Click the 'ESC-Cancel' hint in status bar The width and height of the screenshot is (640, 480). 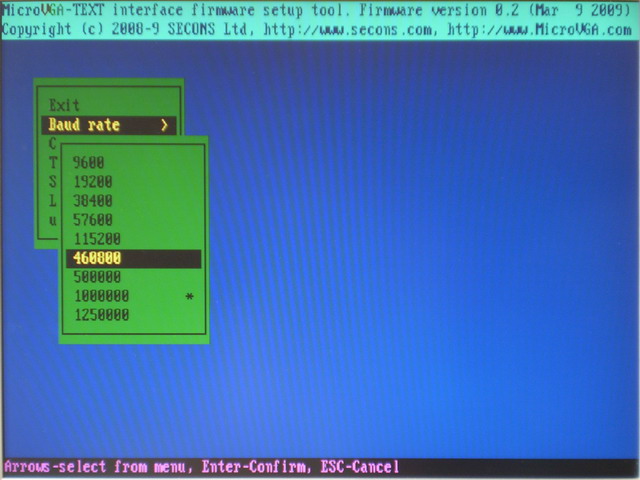pyautogui.click(x=359, y=467)
